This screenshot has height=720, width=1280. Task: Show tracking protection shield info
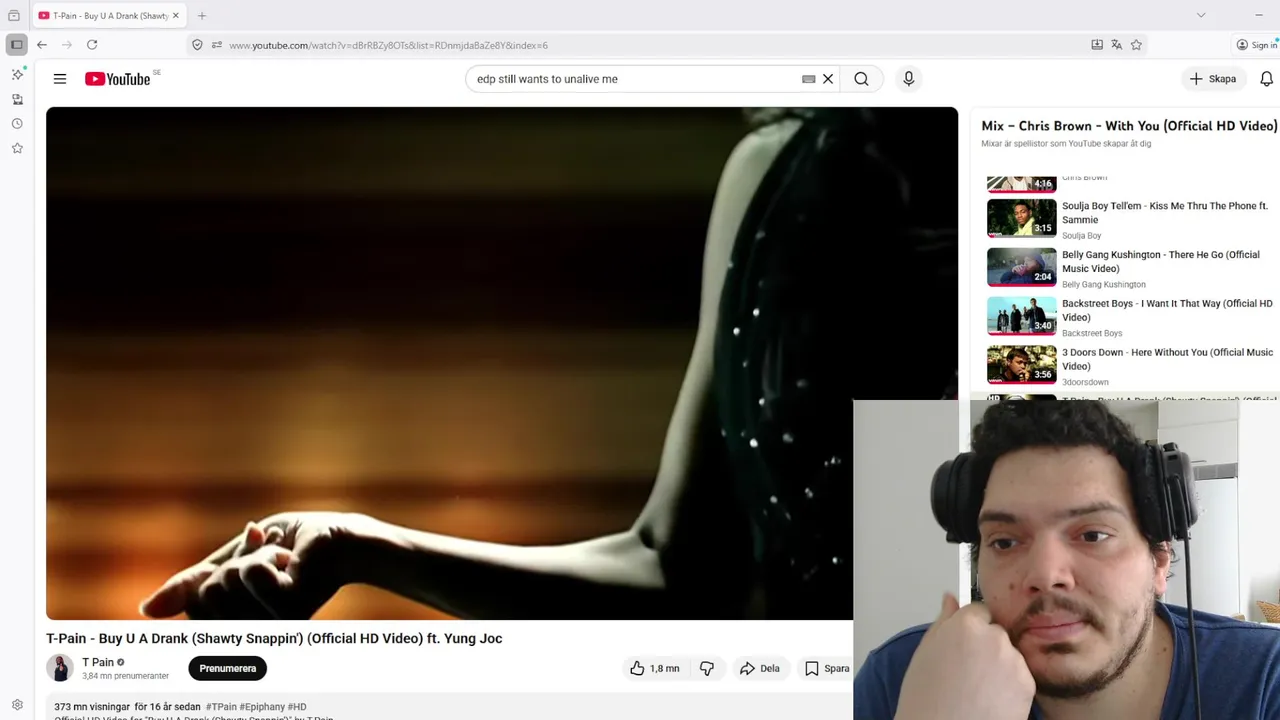(197, 45)
